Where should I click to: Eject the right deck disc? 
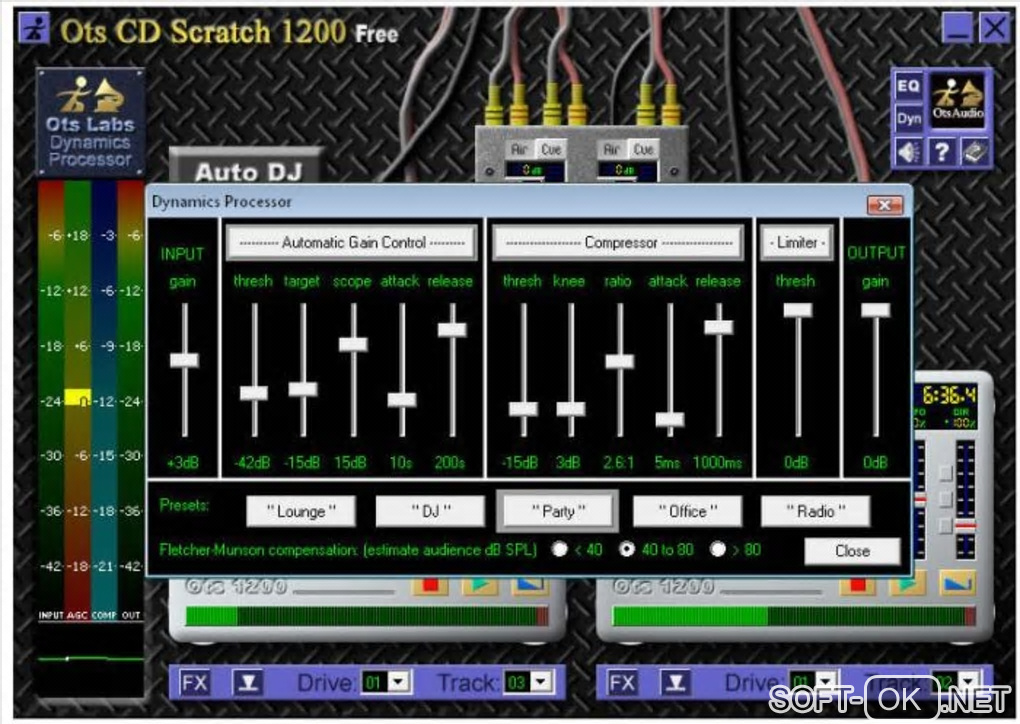coord(676,683)
